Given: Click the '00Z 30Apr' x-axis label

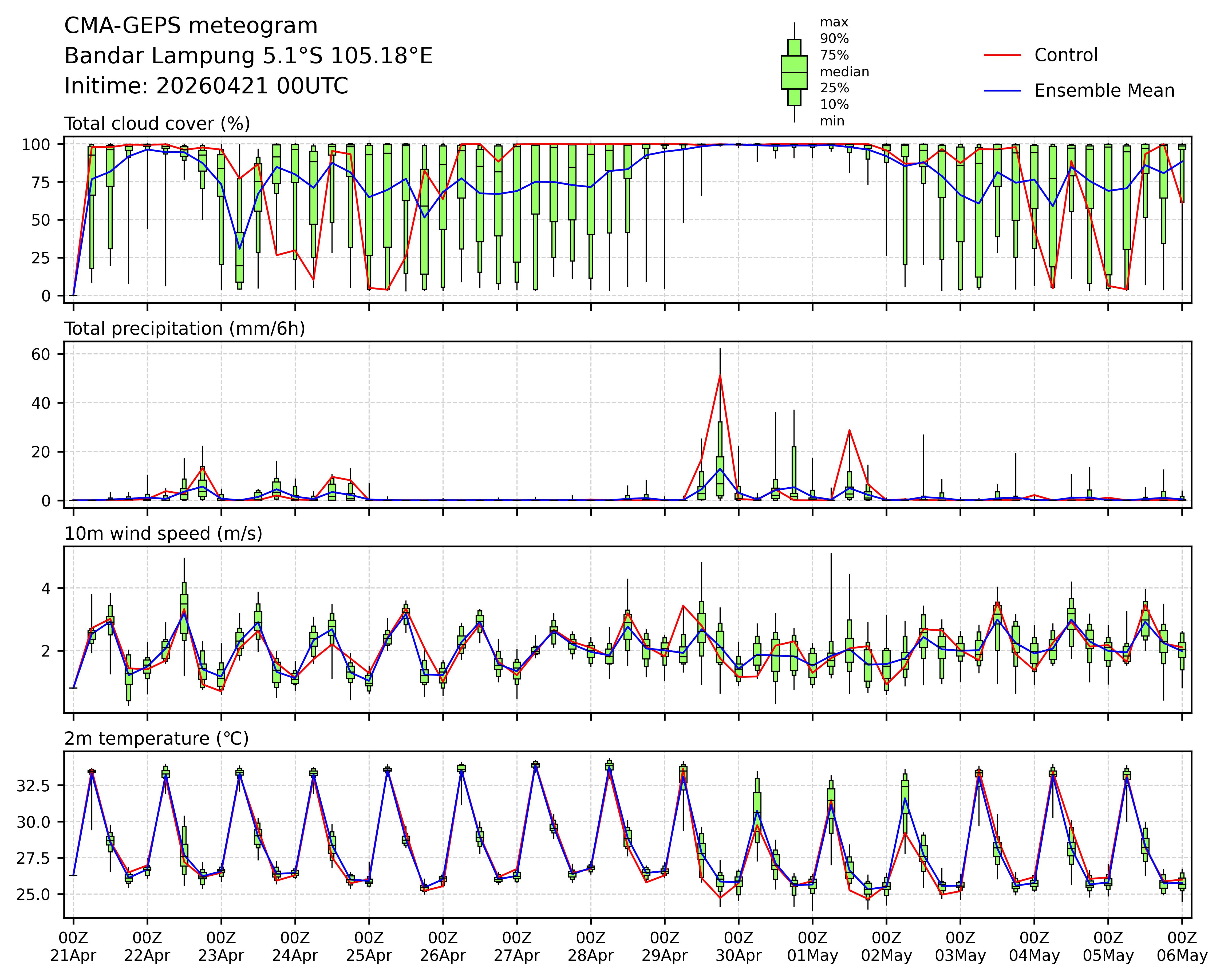Looking at the screenshot, I should coord(738,946).
